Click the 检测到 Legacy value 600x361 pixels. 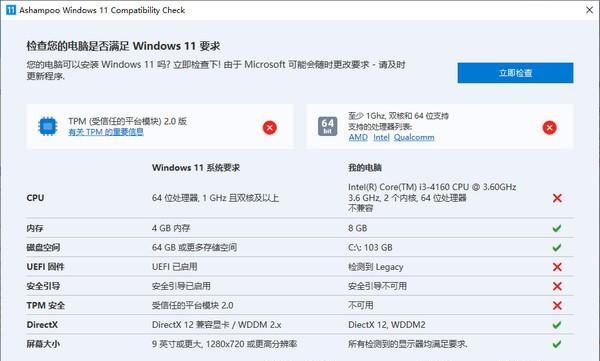[376, 267]
